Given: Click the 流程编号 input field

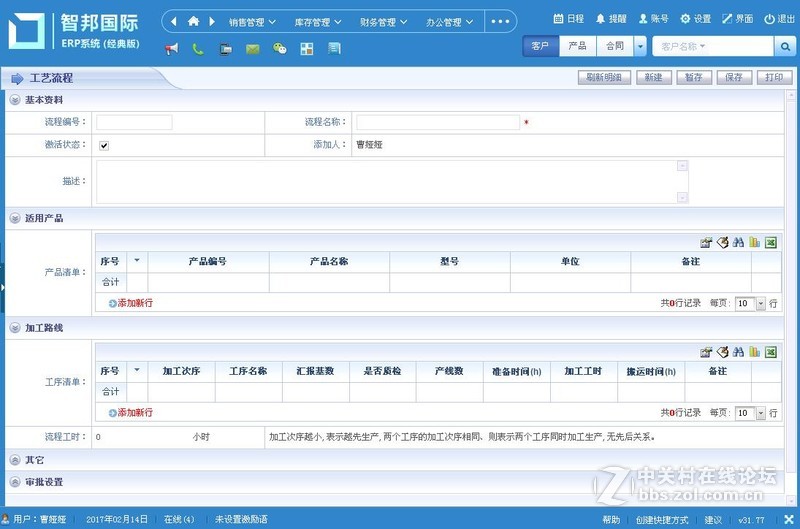Looking at the screenshot, I should coord(134,122).
